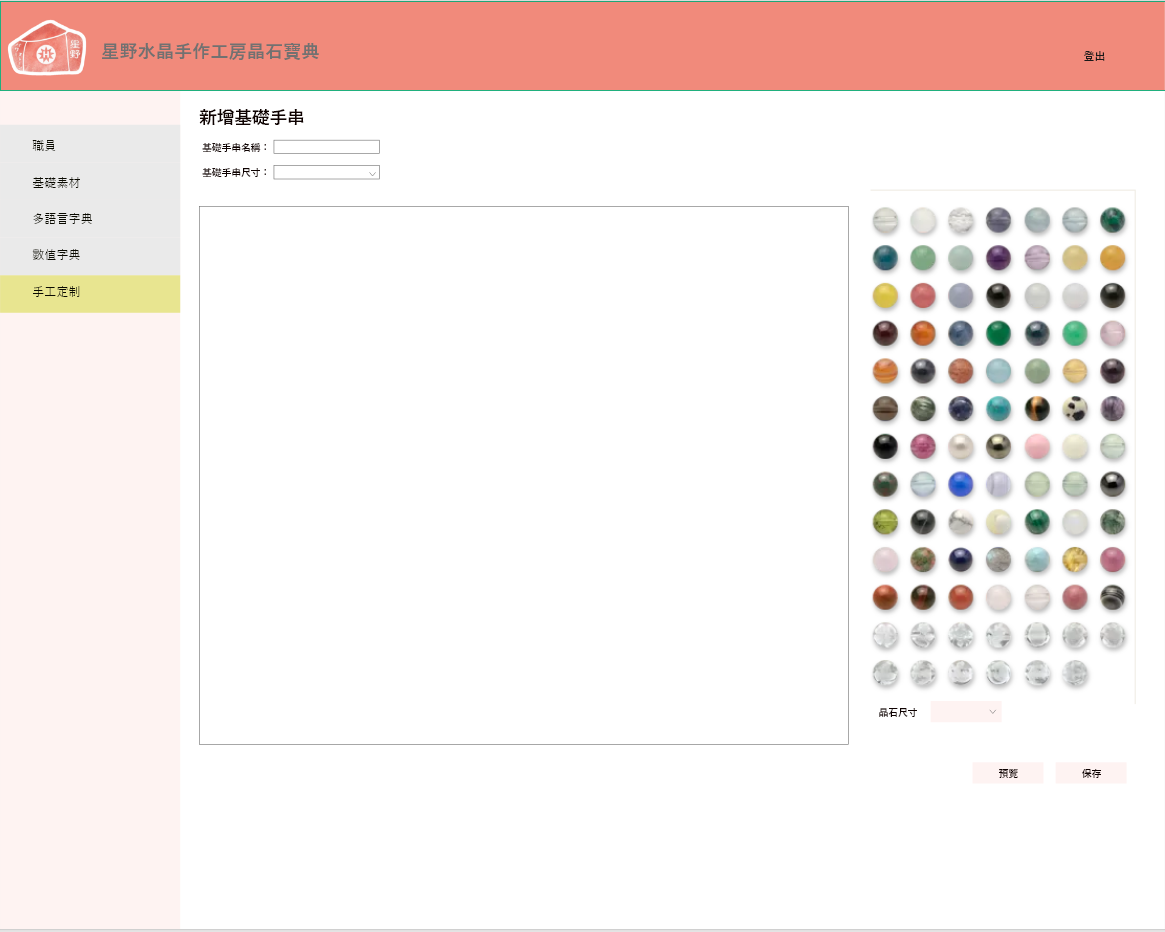1165x932 pixels.
Task: Choose the bright royal blue bead
Action: click(961, 484)
